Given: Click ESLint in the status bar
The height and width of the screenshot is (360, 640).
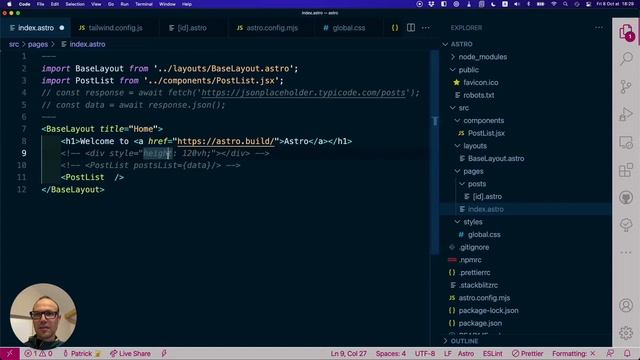Looking at the screenshot, I should (x=493, y=353).
